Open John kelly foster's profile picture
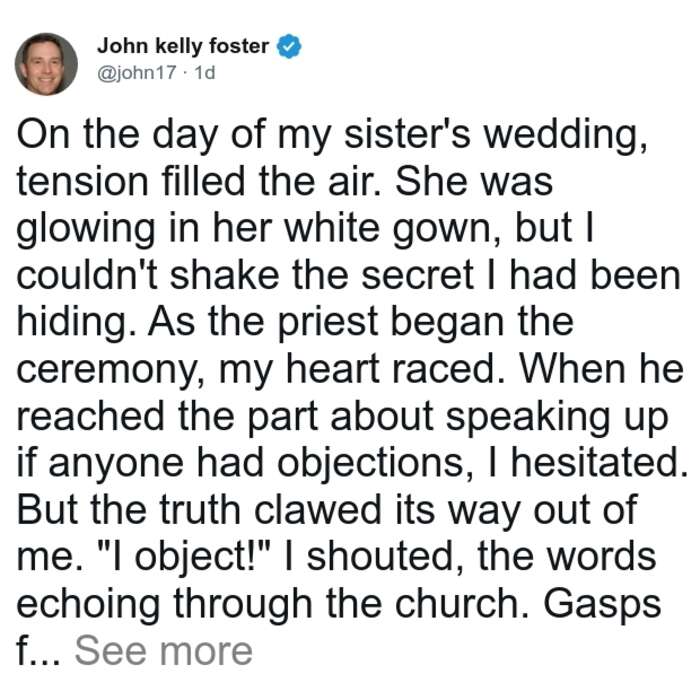Image resolution: width=700 pixels, height=700 pixels. tap(46, 64)
